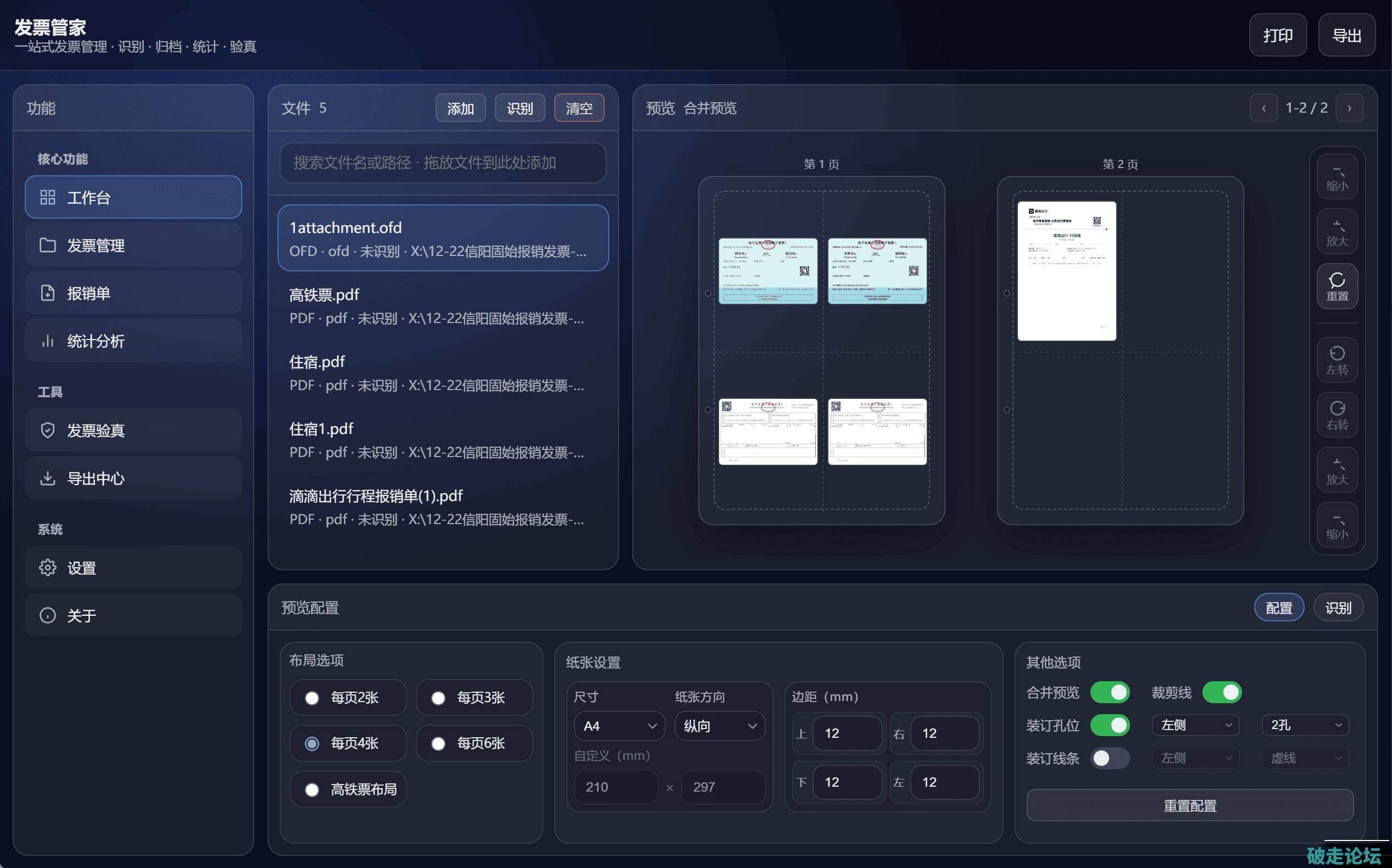
Task: Click the reset view (重置) icon
Action: point(1337,286)
